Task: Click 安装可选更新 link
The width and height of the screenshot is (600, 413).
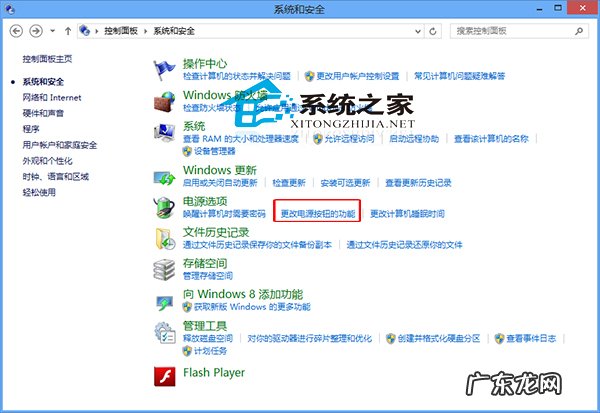Action: pyautogui.click(x=346, y=183)
